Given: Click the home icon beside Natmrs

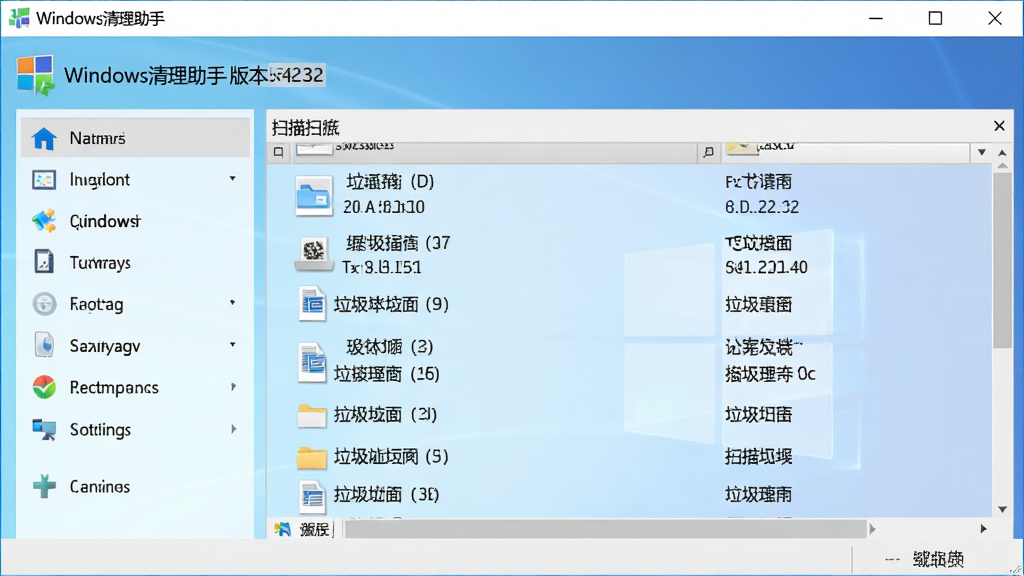Looking at the screenshot, I should pos(44,138).
